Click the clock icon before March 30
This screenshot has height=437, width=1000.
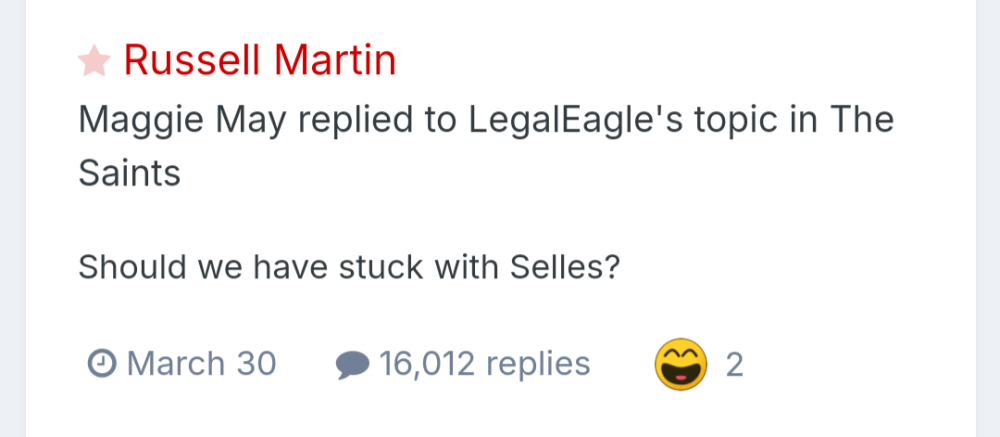click(x=102, y=363)
